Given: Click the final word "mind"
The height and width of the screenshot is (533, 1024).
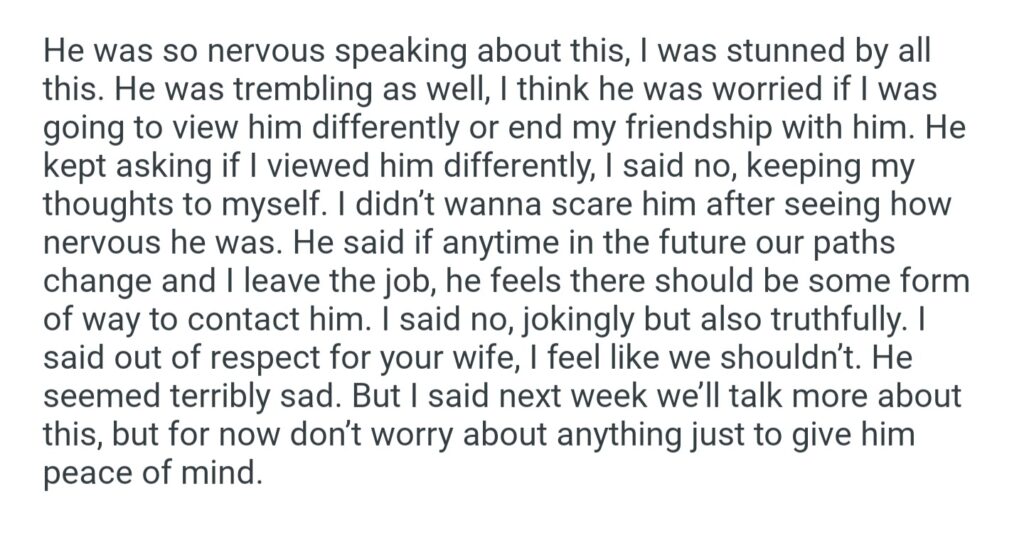Looking at the screenshot, I should coord(226,473).
